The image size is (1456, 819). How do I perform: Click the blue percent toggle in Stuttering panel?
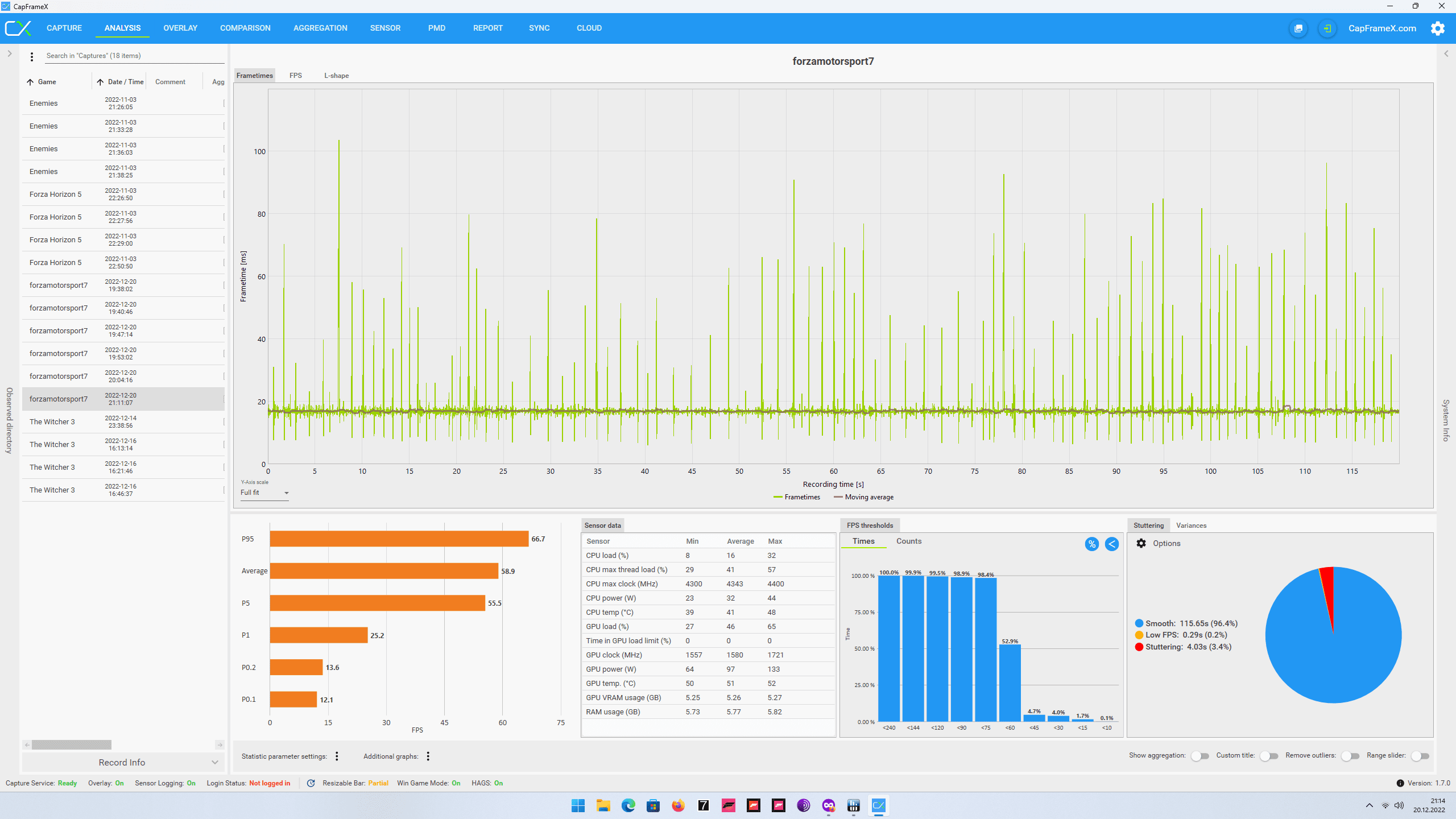1090,543
